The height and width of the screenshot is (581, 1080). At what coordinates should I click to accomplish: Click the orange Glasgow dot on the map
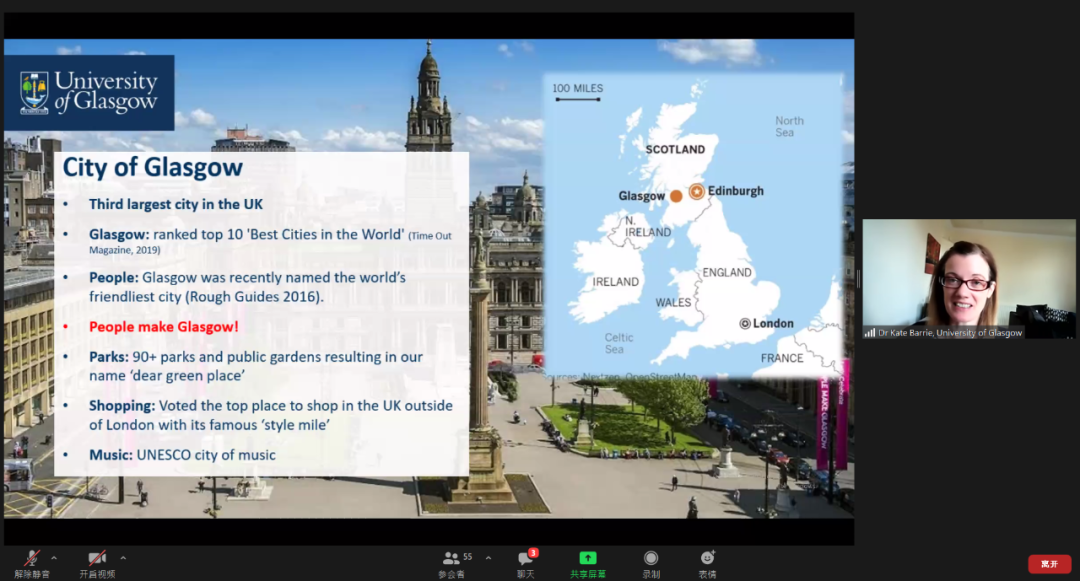[676, 196]
